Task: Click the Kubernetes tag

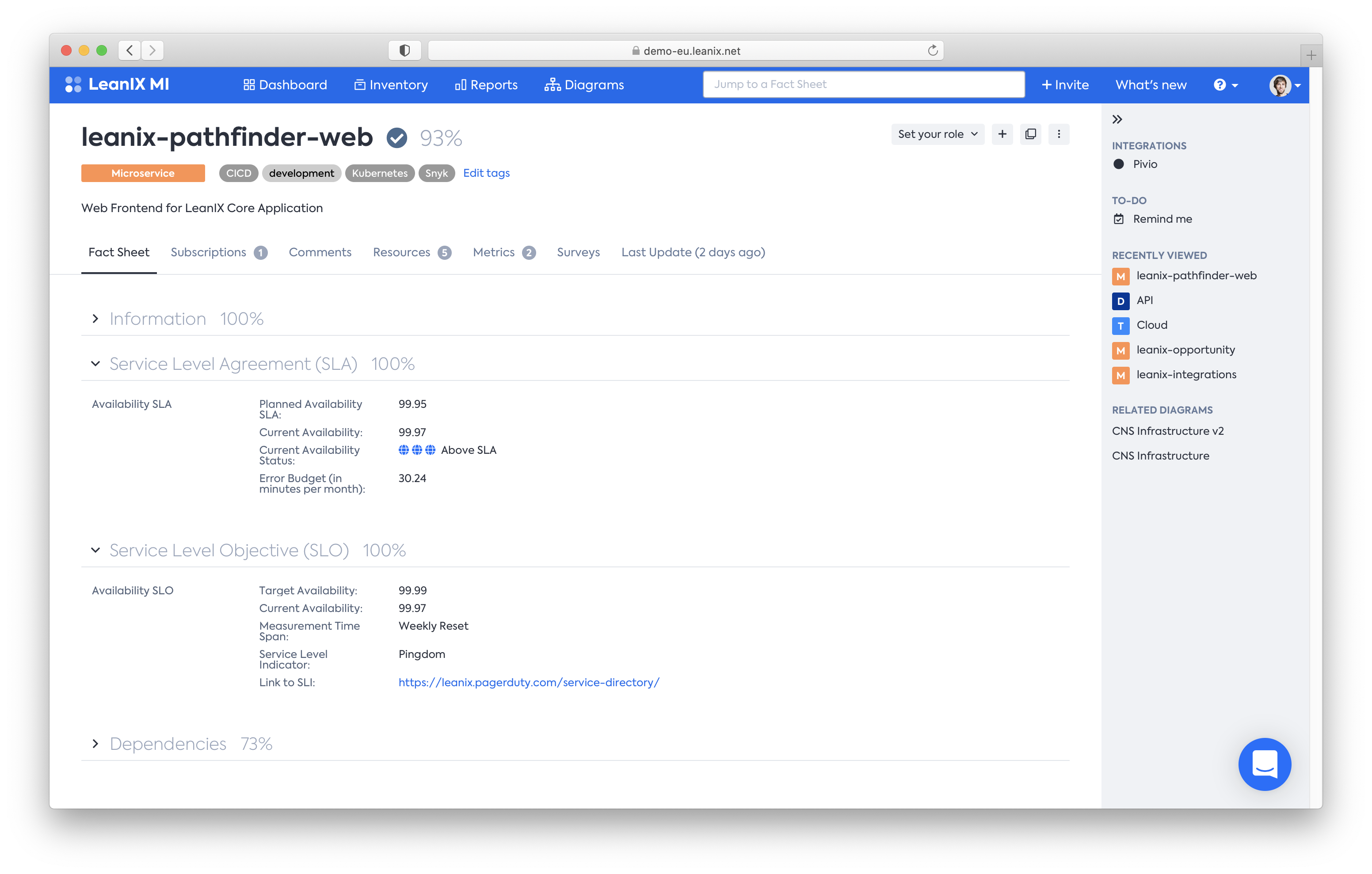Action: 379,173
